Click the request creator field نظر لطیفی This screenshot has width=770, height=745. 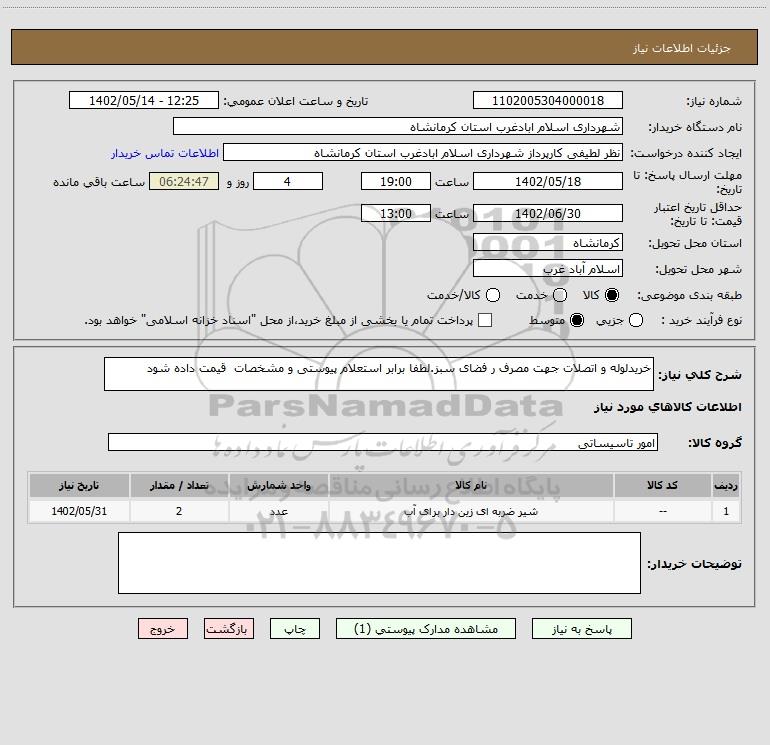423,153
